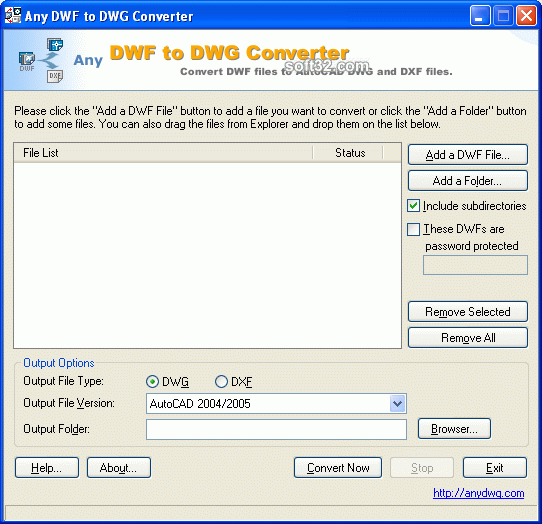This screenshot has width=542, height=524.
Task: Close the Any DWF to DWG Converter window
Action: point(526,16)
